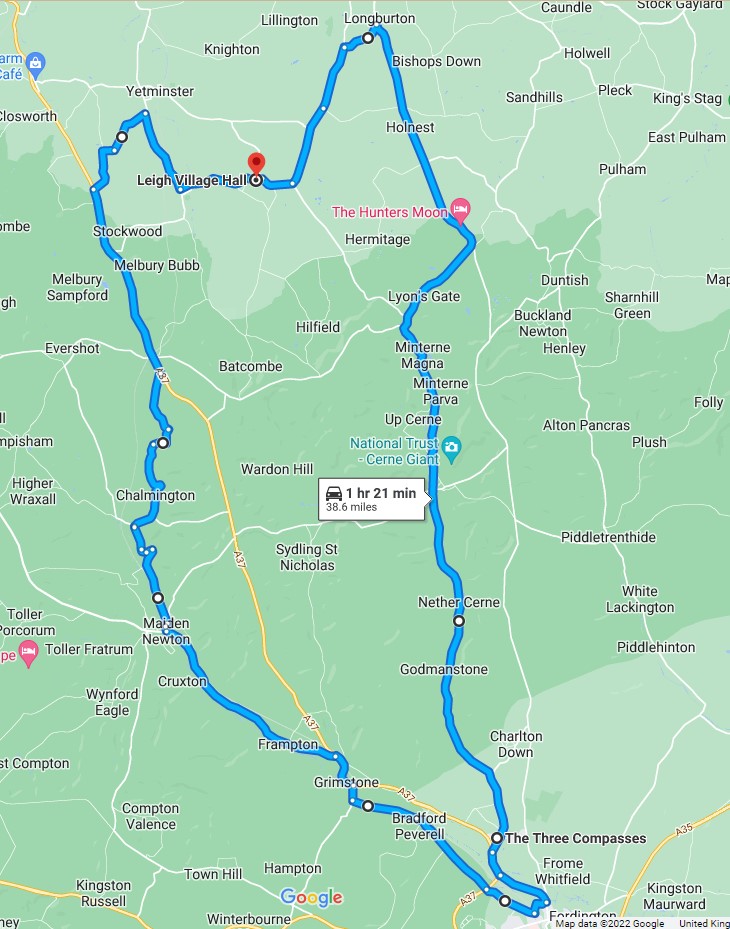
Task: Open the 1 hr 21 min route info box
Action: [x=372, y=499]
